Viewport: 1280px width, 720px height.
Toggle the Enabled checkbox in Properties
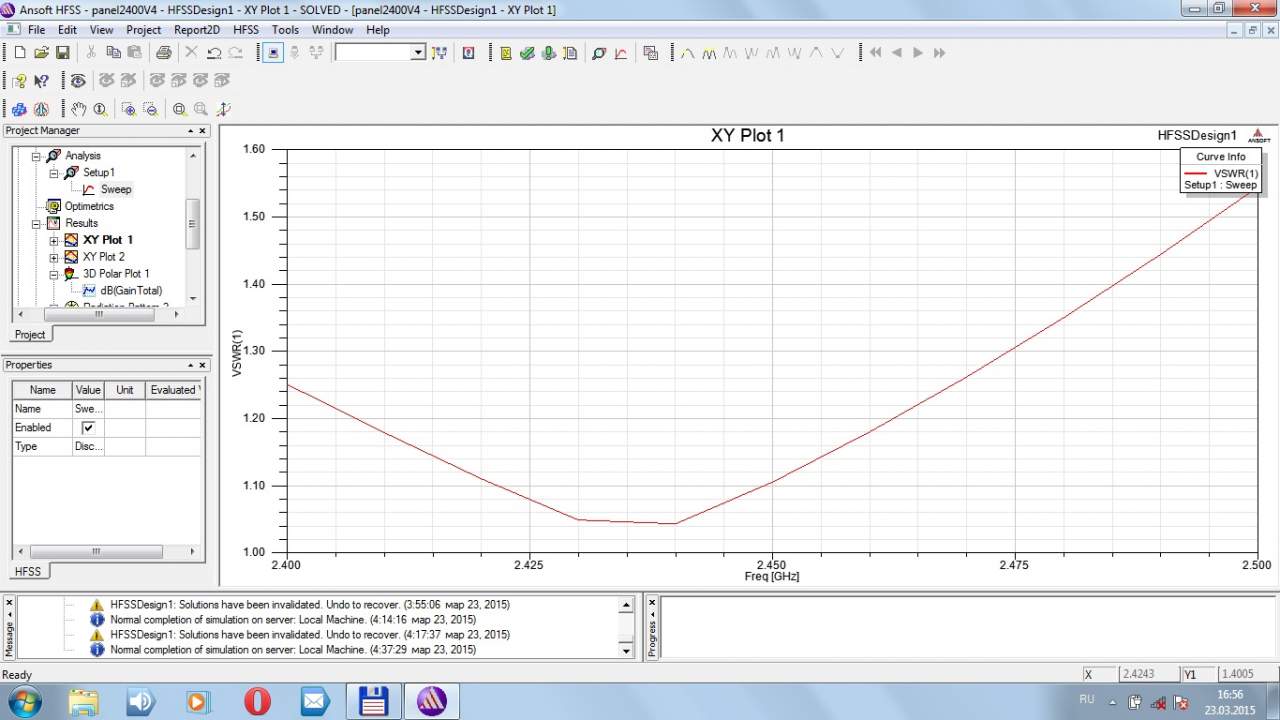click(x=88, y=428)
